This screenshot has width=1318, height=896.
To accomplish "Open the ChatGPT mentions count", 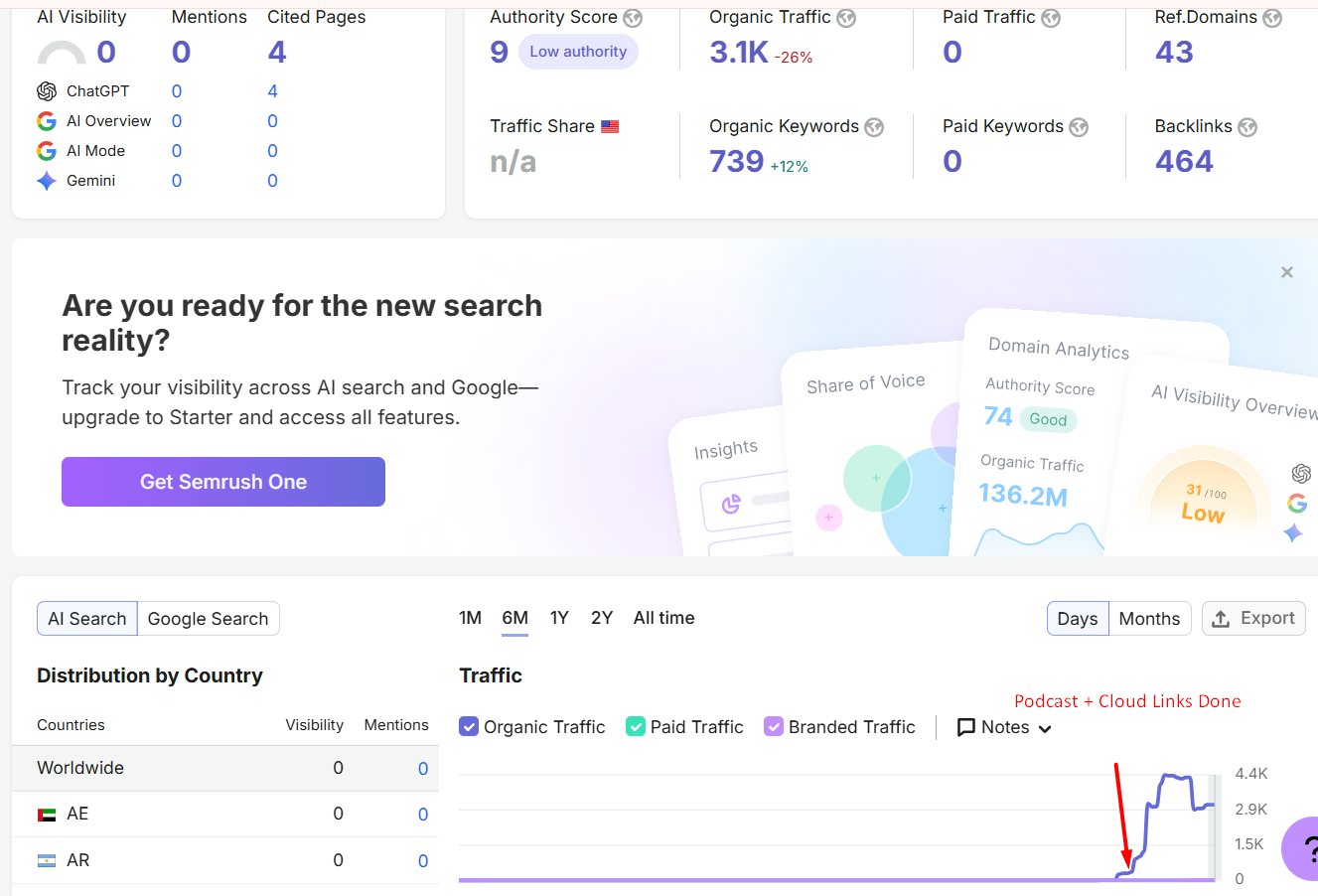I will point(177,91).
